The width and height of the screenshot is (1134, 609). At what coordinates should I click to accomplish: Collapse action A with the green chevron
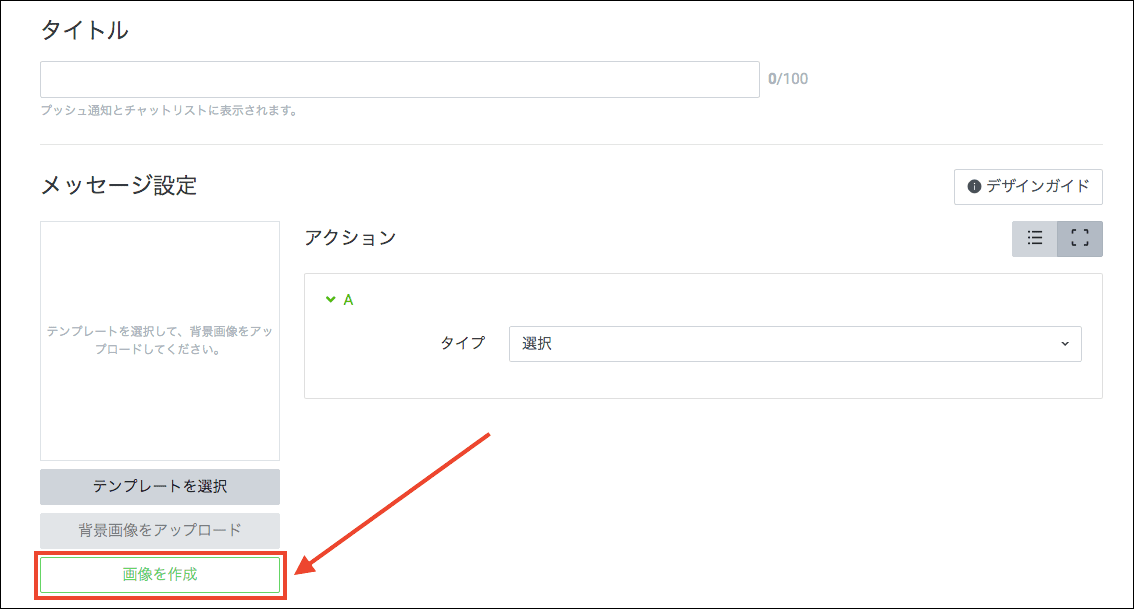click(330, 299)
